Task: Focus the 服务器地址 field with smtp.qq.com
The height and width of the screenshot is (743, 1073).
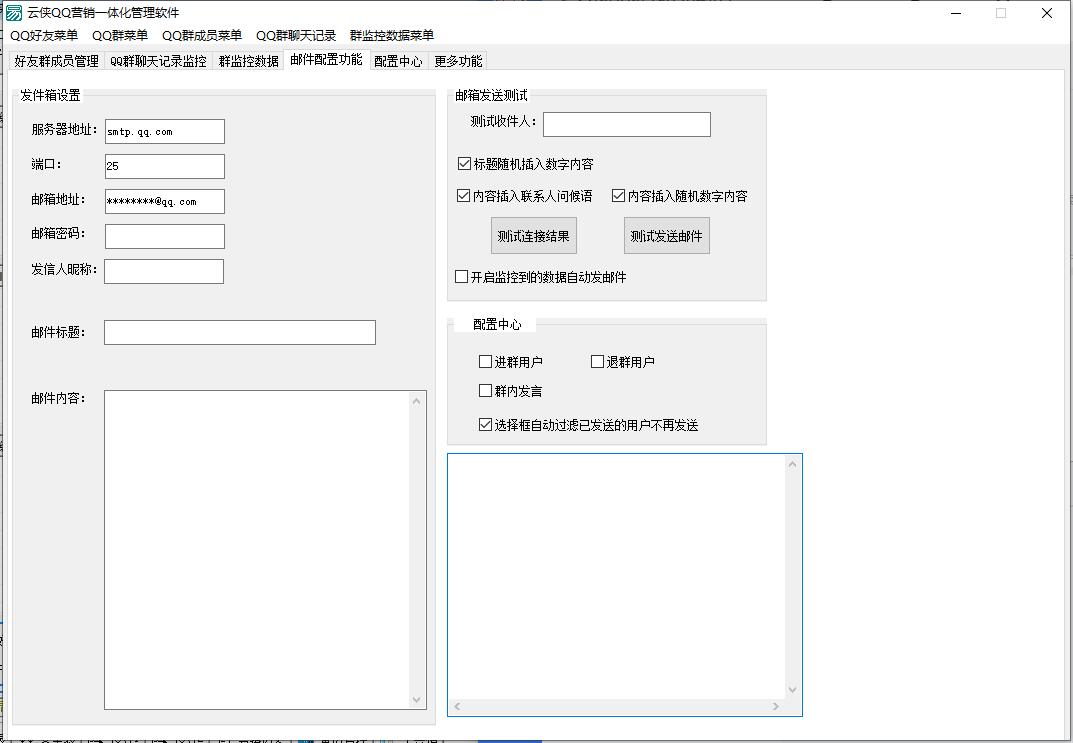Action: pos(165,131)
